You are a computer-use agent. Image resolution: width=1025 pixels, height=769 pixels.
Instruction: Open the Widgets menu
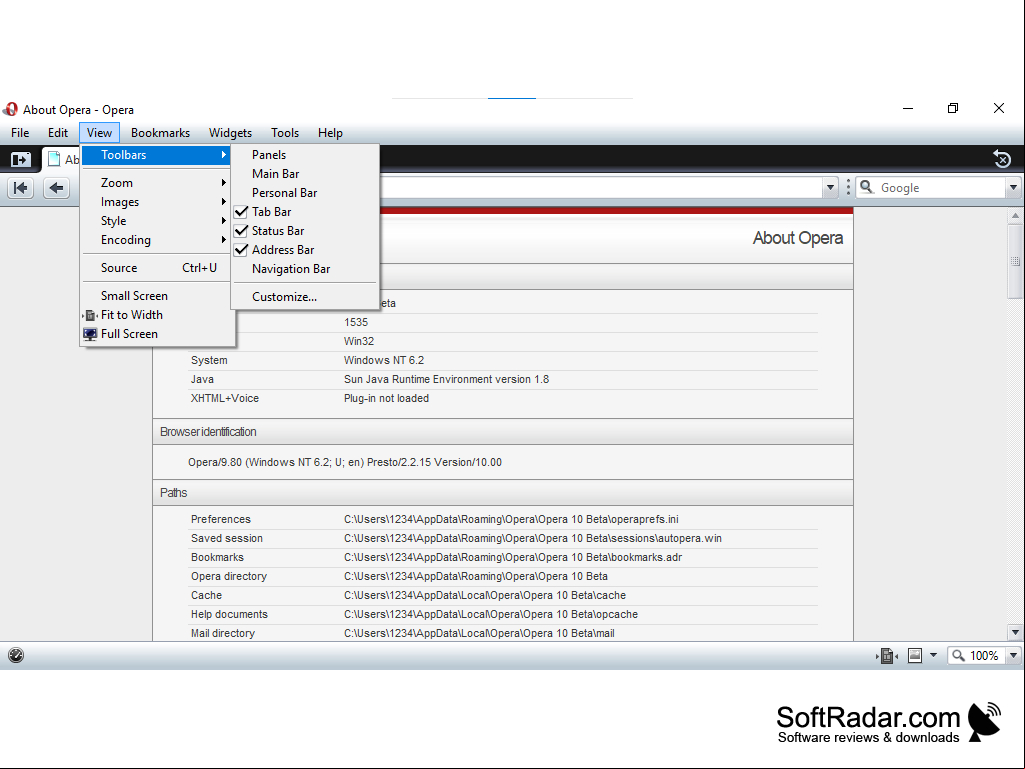pos(230,133)
